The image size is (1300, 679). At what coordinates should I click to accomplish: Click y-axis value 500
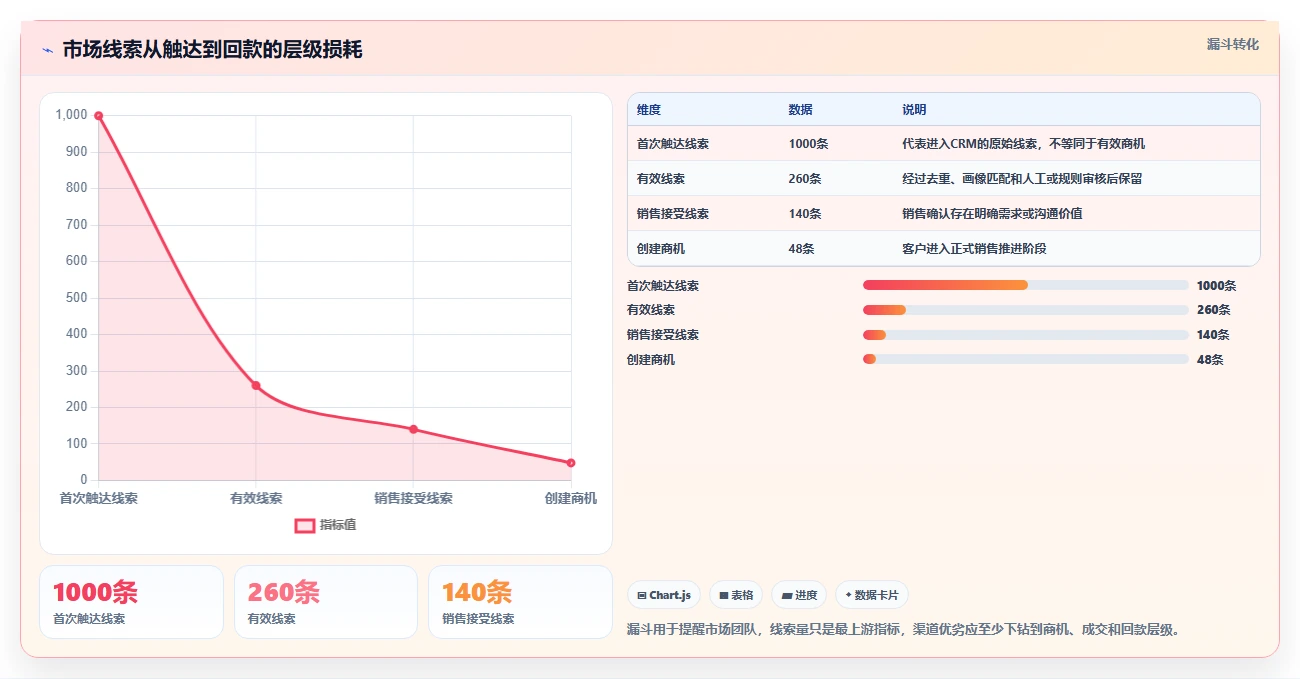click(77, 298)
